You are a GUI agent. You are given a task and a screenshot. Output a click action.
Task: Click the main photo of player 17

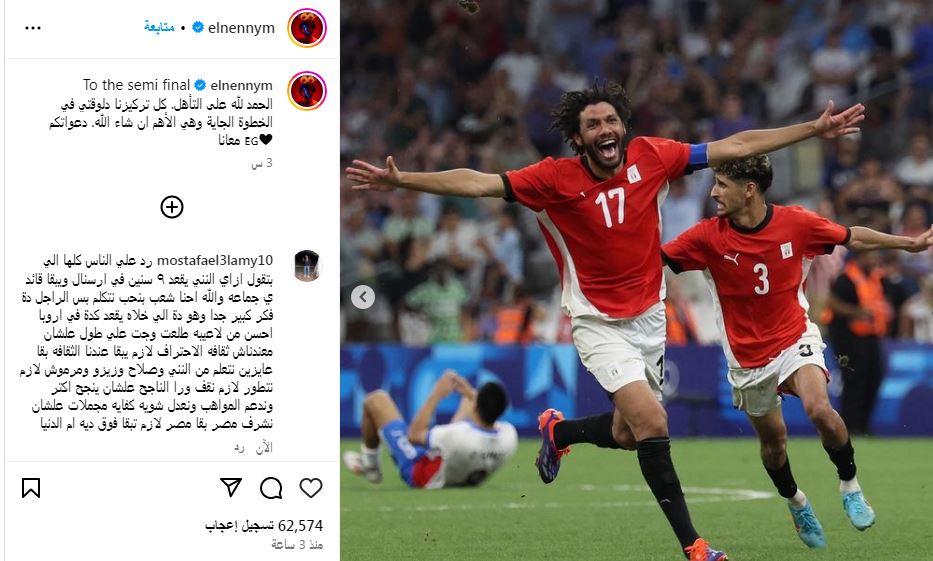point(636,280)
